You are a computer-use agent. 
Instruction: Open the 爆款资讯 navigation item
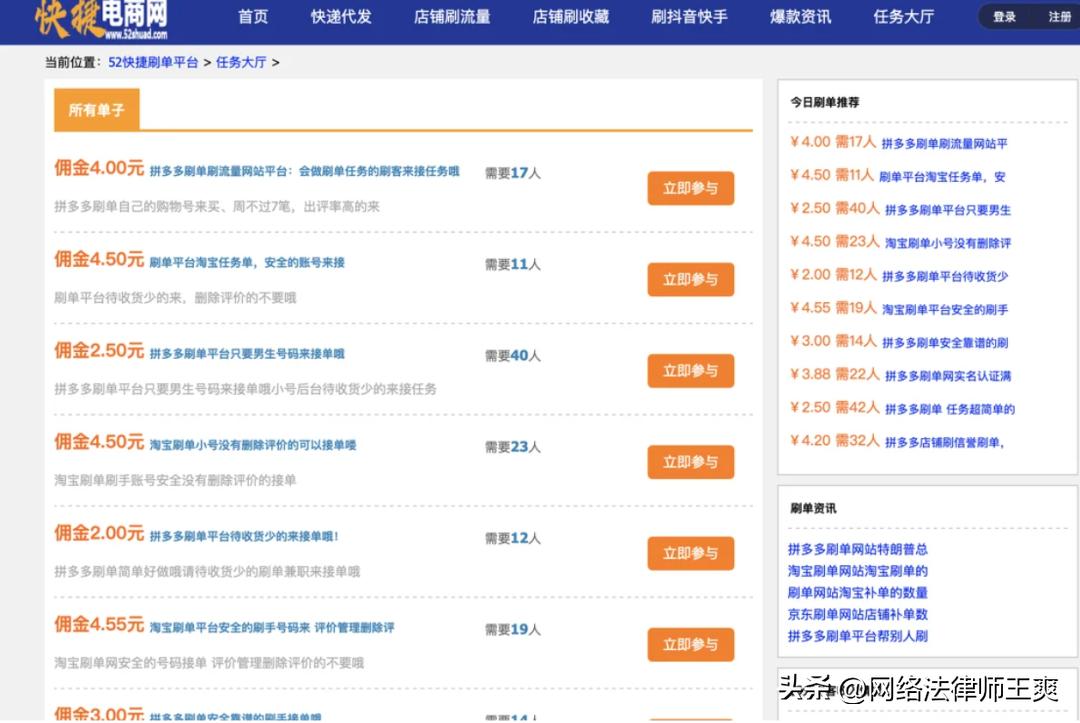[x=799, y=17]
